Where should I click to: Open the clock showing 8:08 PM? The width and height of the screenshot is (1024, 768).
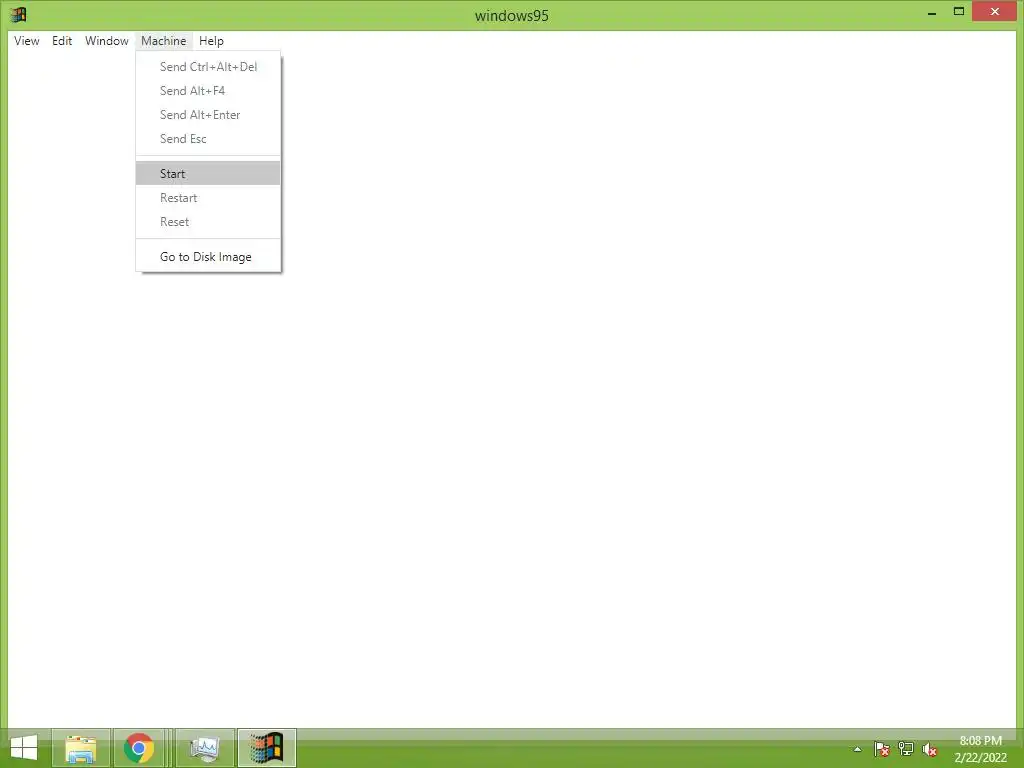click(980, 749)
